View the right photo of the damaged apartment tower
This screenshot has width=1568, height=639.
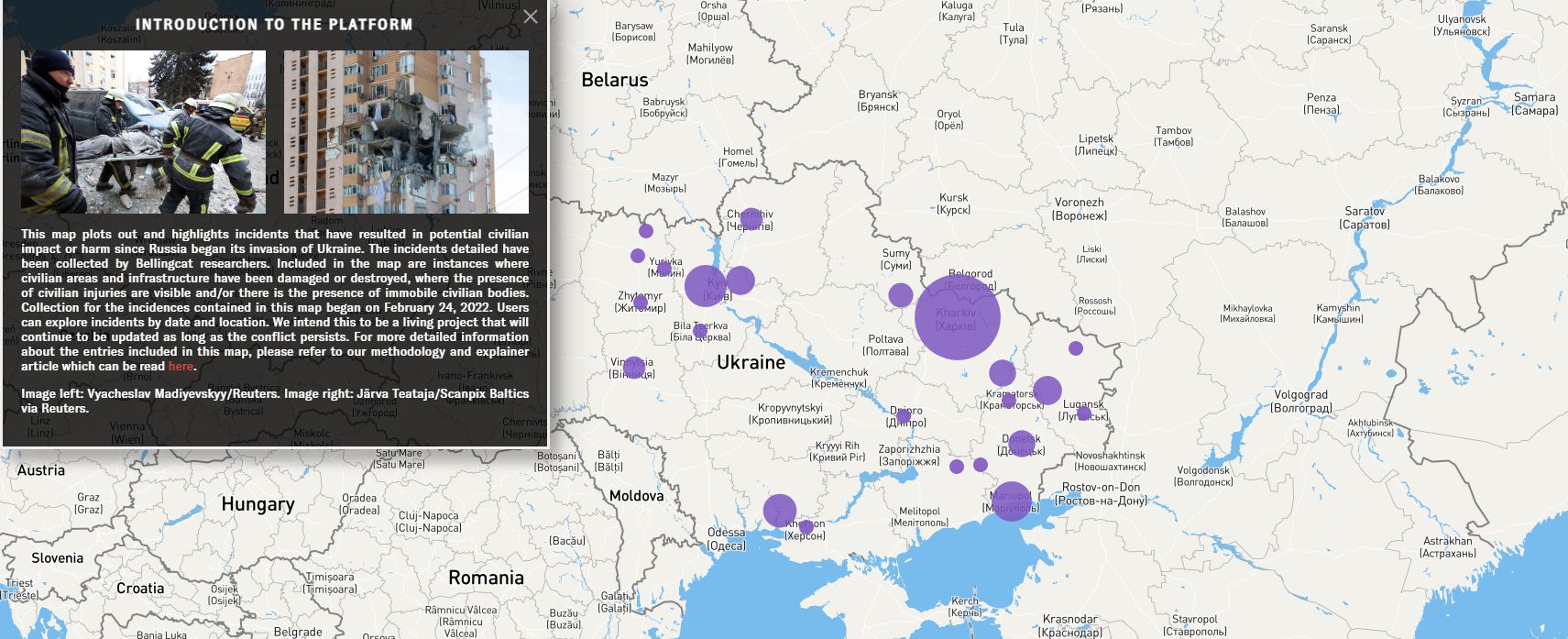coord(406,132)
